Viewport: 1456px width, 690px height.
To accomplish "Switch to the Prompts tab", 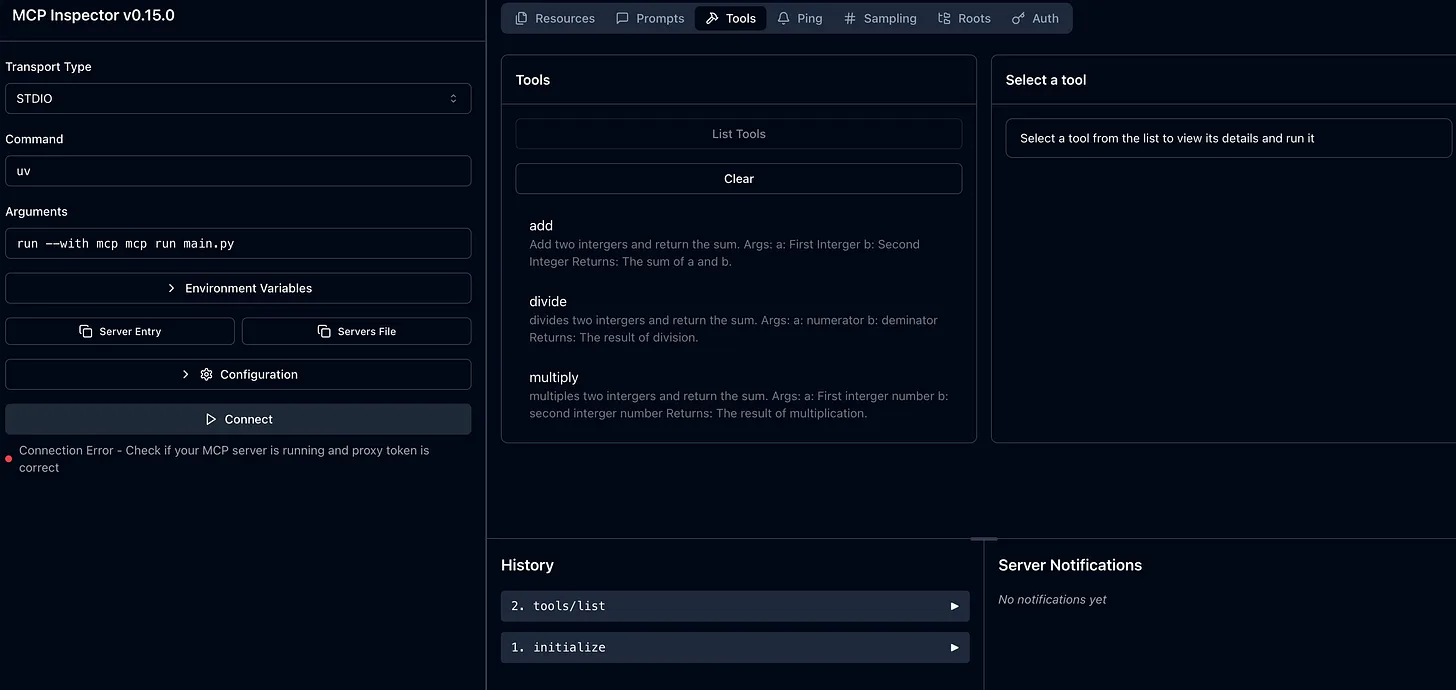I will [x=650, y=18].
